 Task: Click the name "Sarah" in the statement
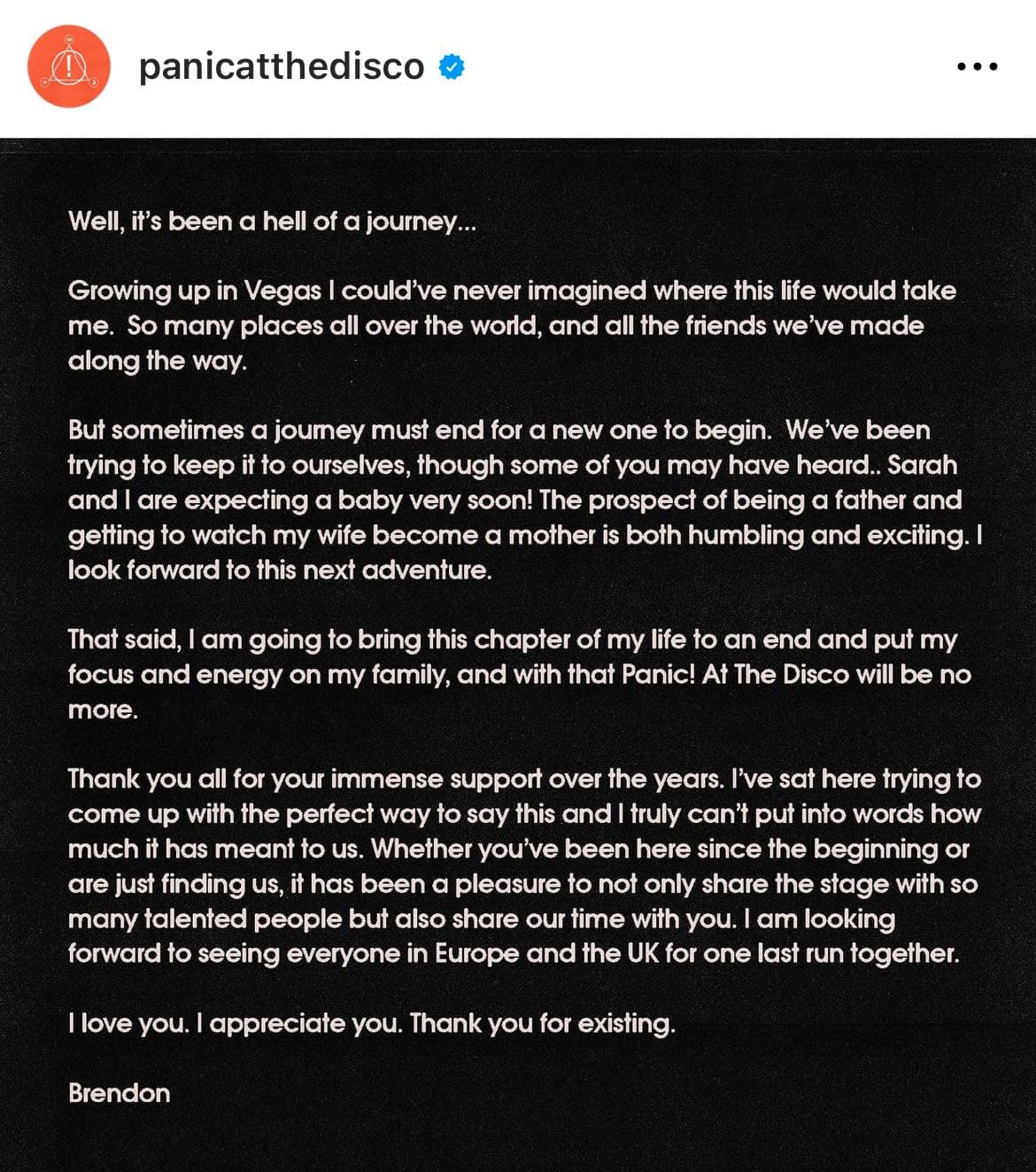coord(922,465)
